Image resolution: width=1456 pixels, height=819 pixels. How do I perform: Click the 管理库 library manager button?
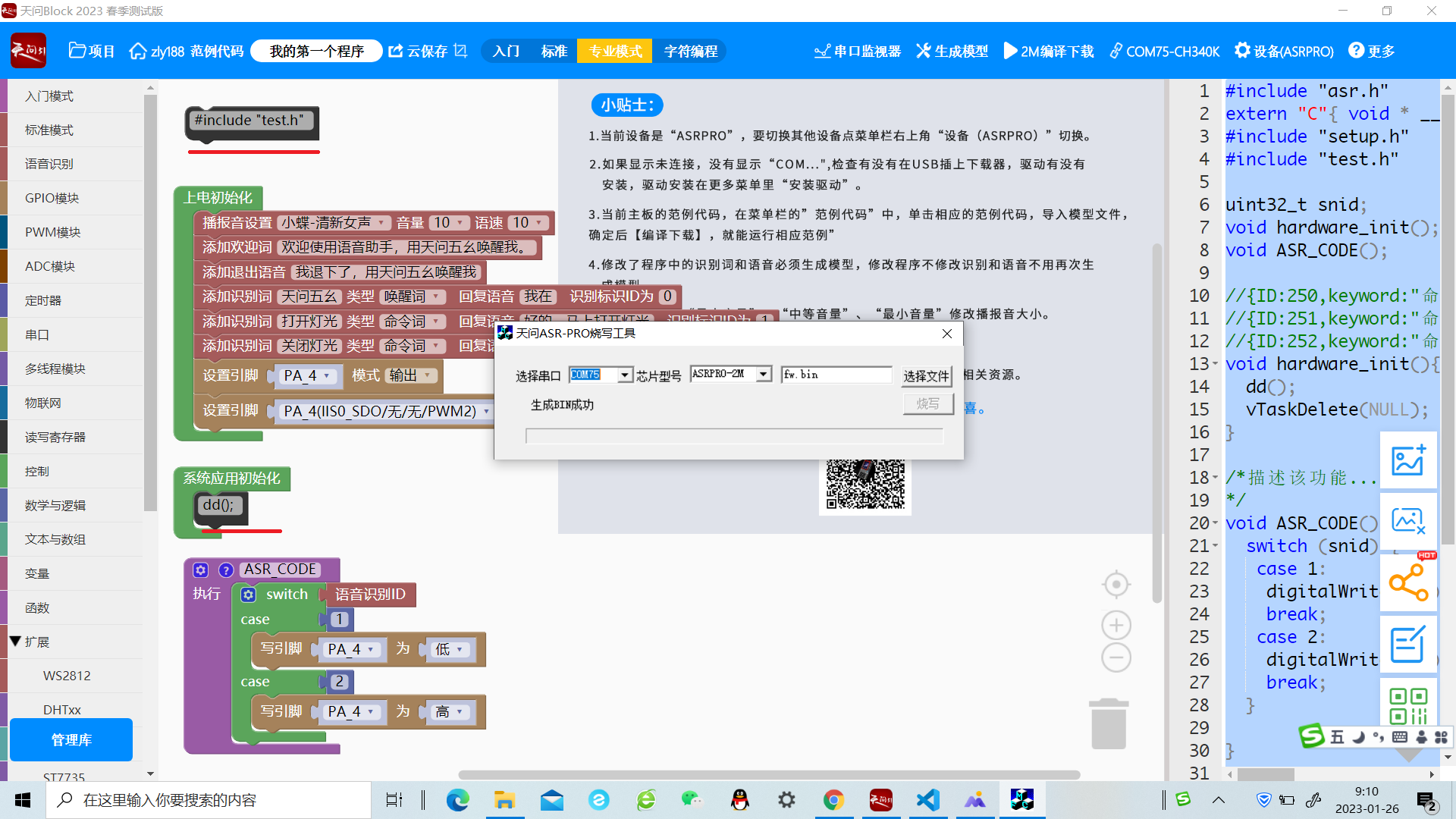(x=71, y=739)
